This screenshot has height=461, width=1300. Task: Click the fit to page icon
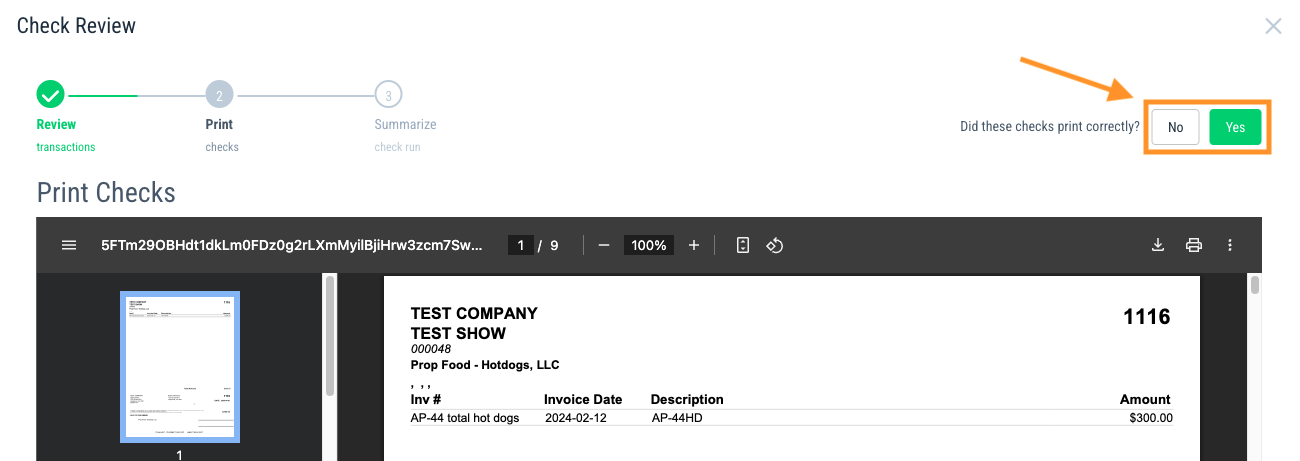[742, 245]
